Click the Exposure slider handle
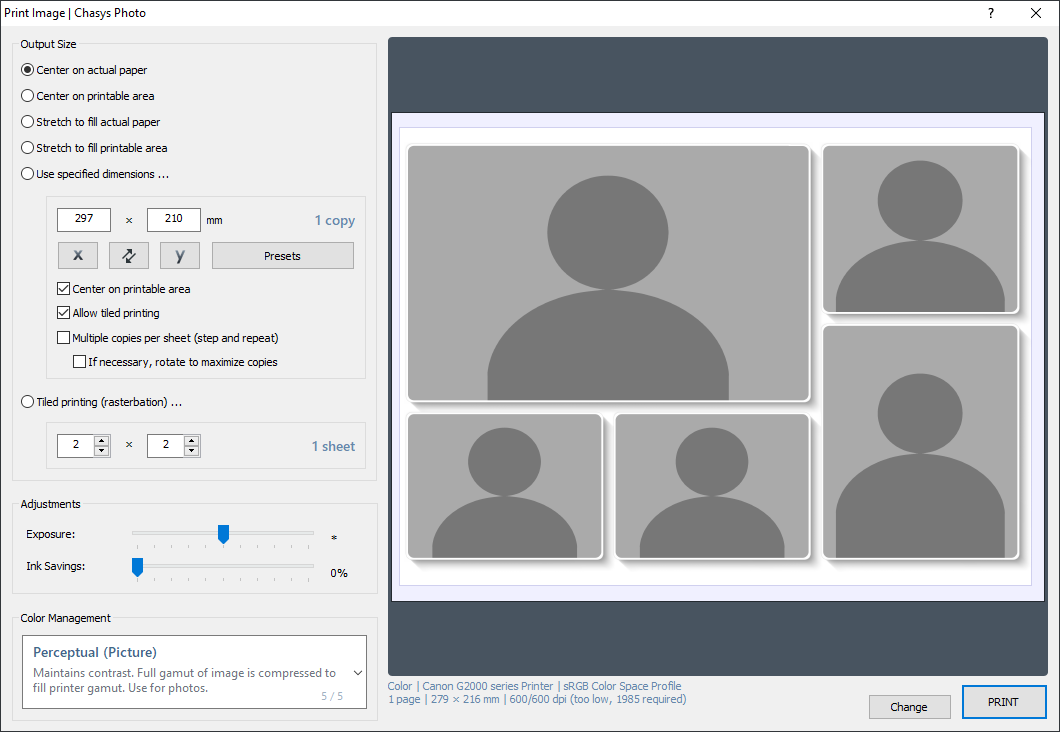1060x732 pixels. [223, 535]
